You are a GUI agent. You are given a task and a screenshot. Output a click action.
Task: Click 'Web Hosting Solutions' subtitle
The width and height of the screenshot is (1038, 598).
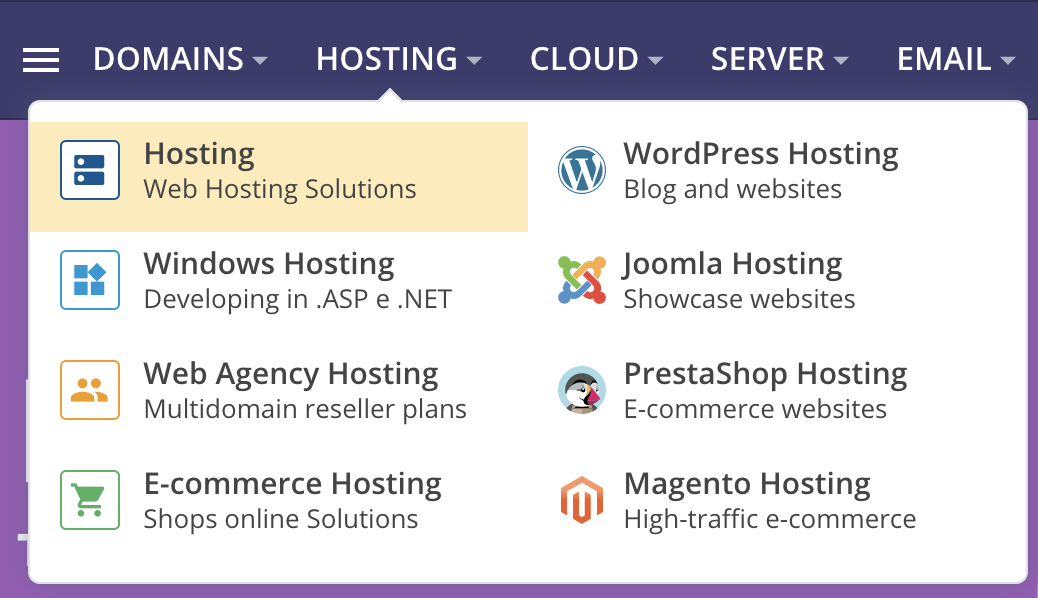[280, 189]
